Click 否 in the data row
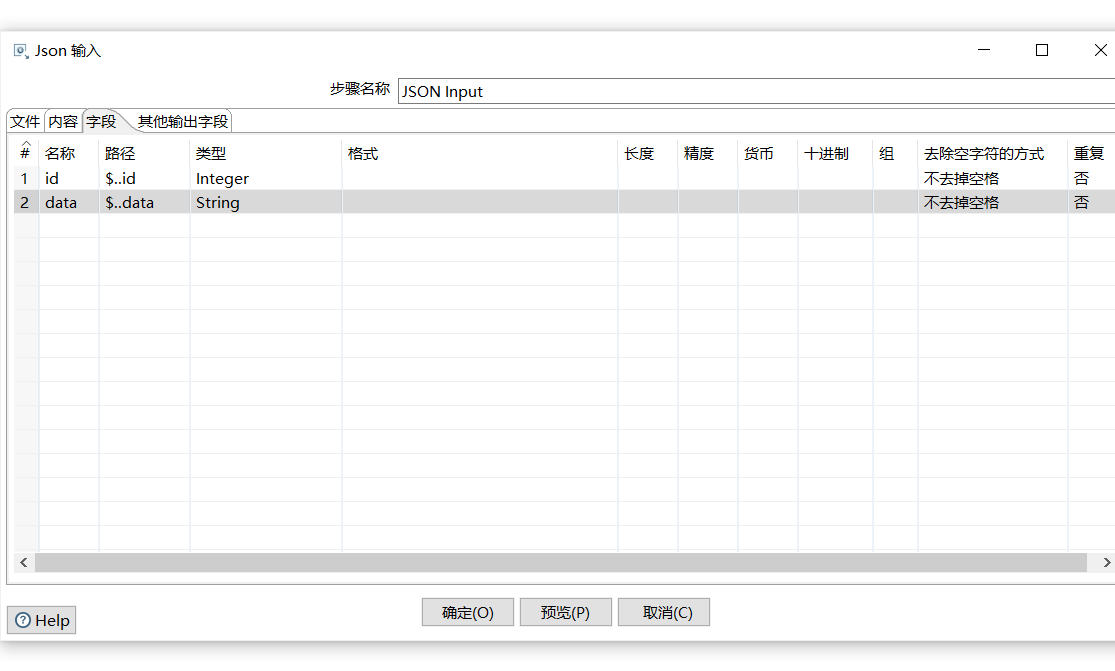The width and height of the screenshot is (1115, 671). [x=1091, y=203]
